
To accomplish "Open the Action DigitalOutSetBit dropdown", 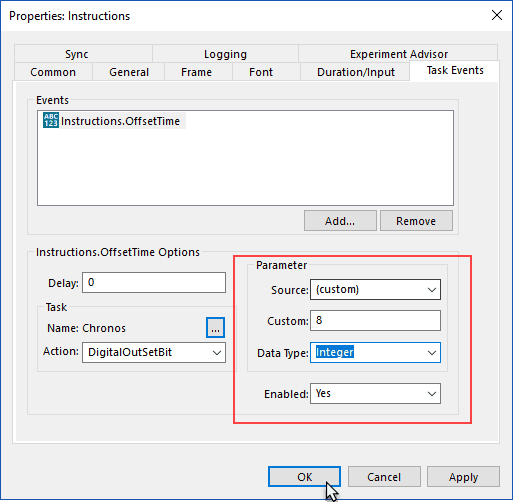I will (x=154, y=352).
